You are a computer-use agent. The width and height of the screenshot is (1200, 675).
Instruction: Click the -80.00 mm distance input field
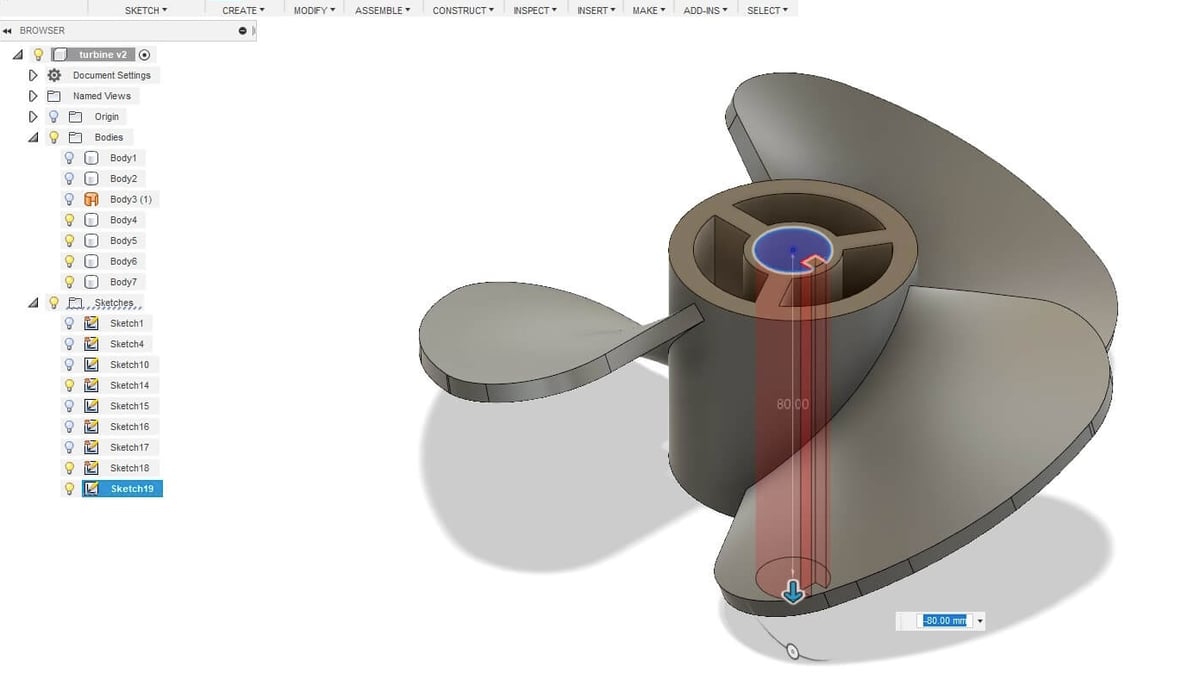[945, 621]
